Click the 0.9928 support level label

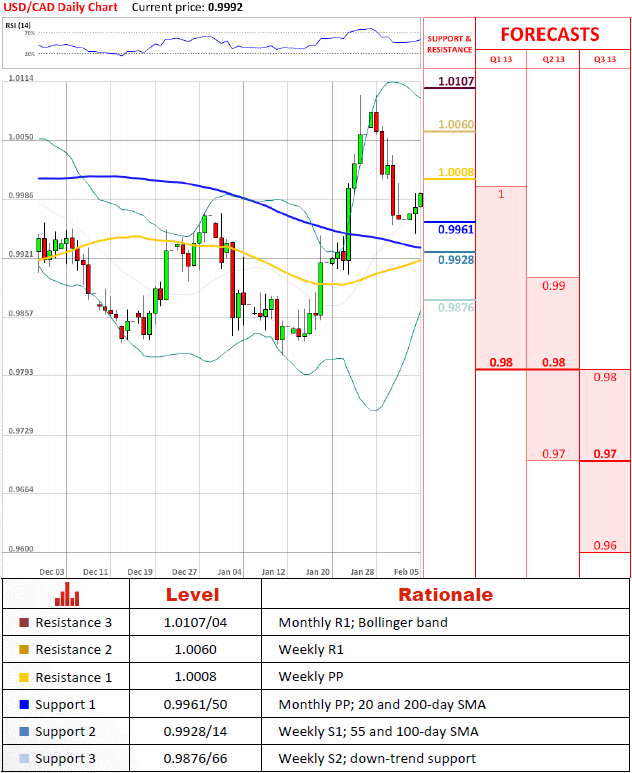(456, 260)
